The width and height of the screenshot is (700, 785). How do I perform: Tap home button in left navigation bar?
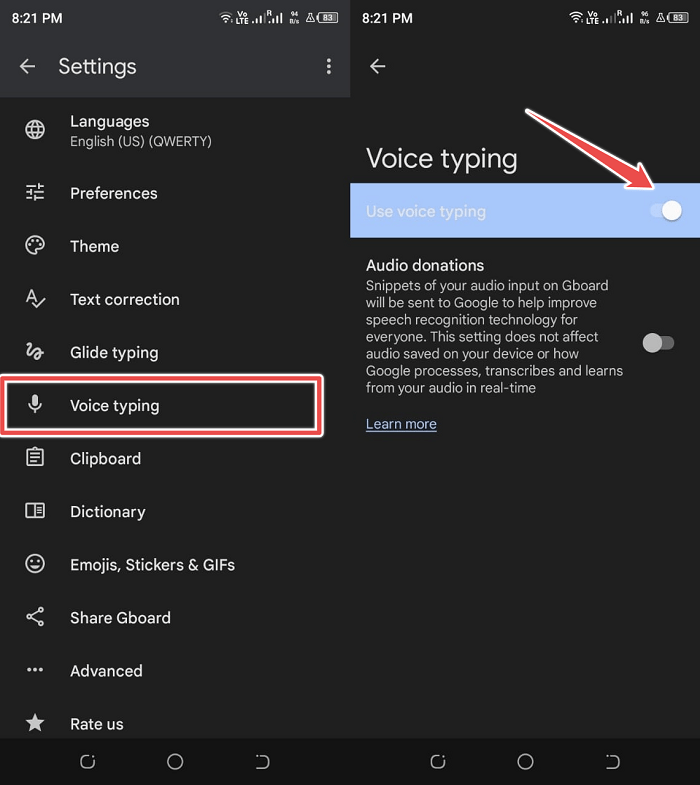(x=175, y=762)
